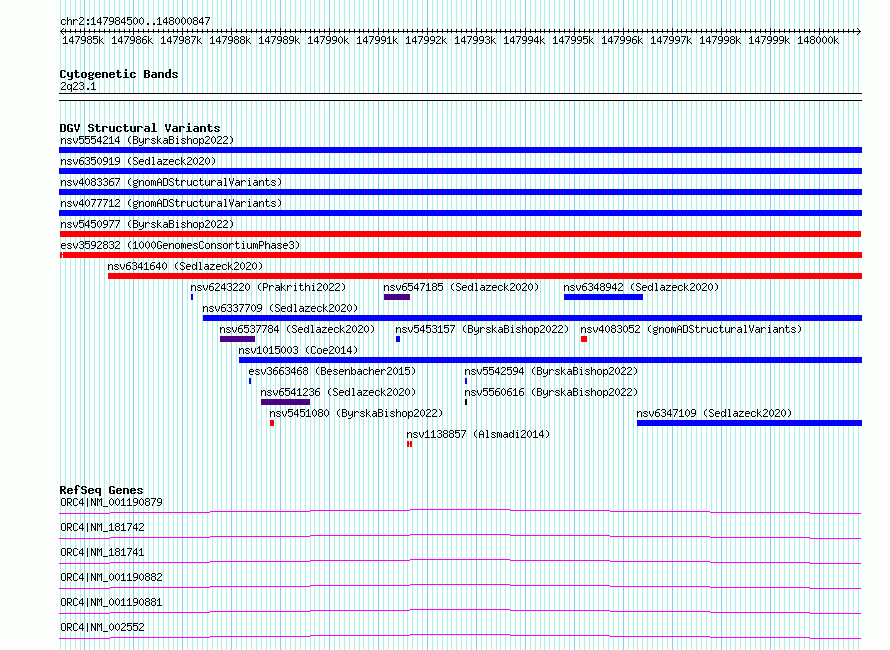Click nsv4083052 (gnomADStructuralVariants) label

click(691, 329)
